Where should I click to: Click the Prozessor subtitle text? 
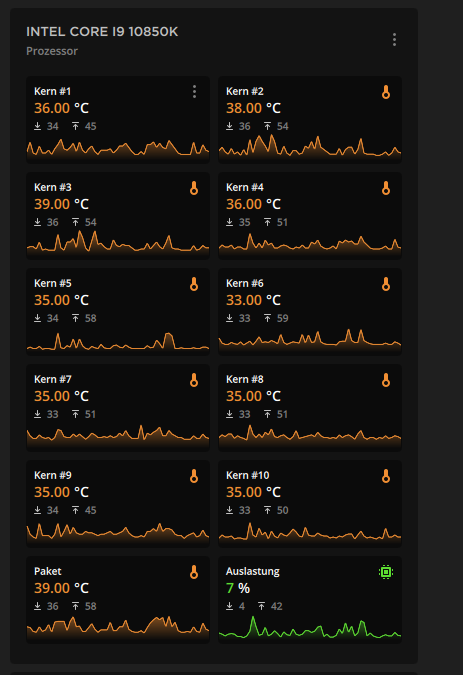(52, 51)
